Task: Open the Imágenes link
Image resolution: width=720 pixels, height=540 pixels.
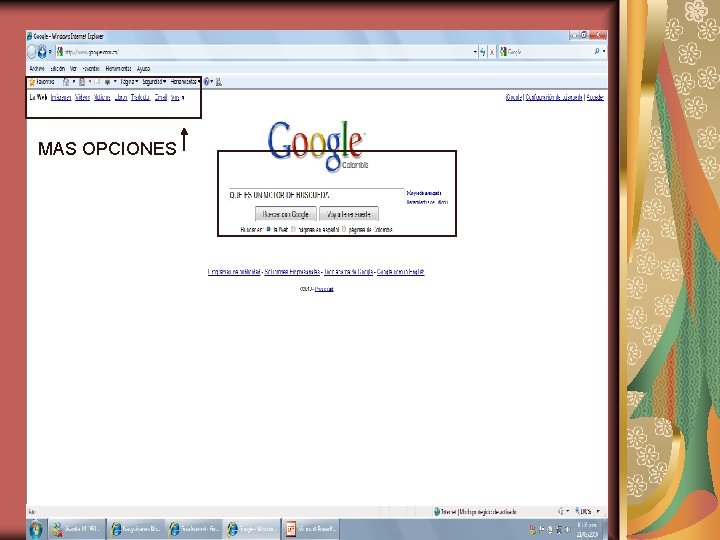Action: tap(61, 97)
